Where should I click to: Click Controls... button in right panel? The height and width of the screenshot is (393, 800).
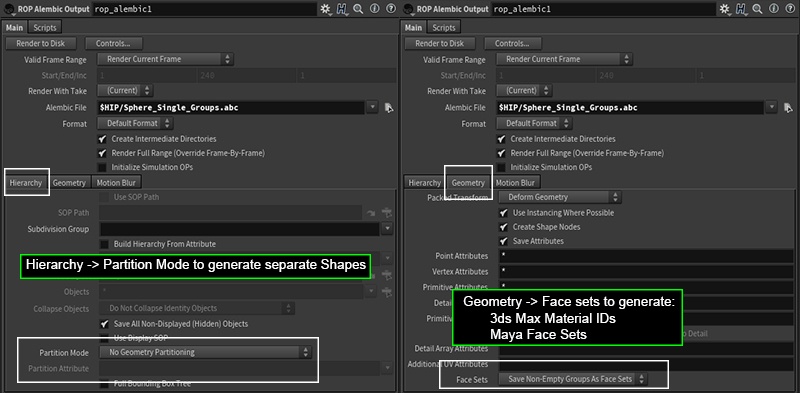513,43
